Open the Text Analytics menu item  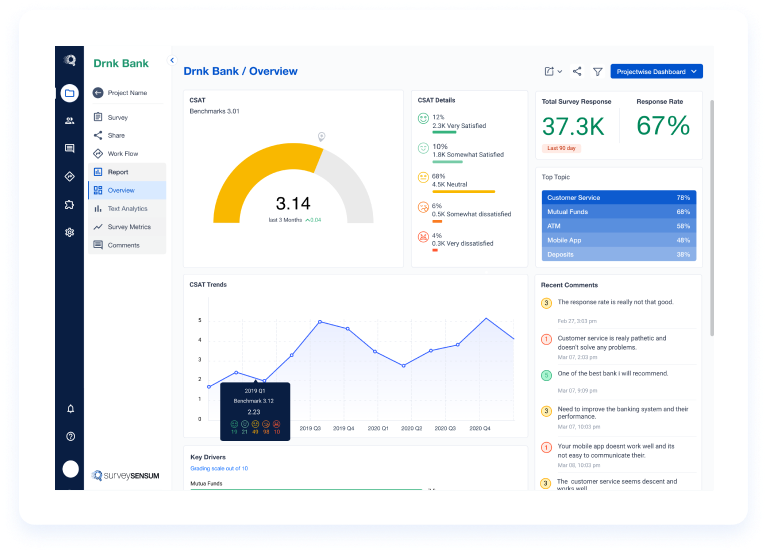point(127,209)
